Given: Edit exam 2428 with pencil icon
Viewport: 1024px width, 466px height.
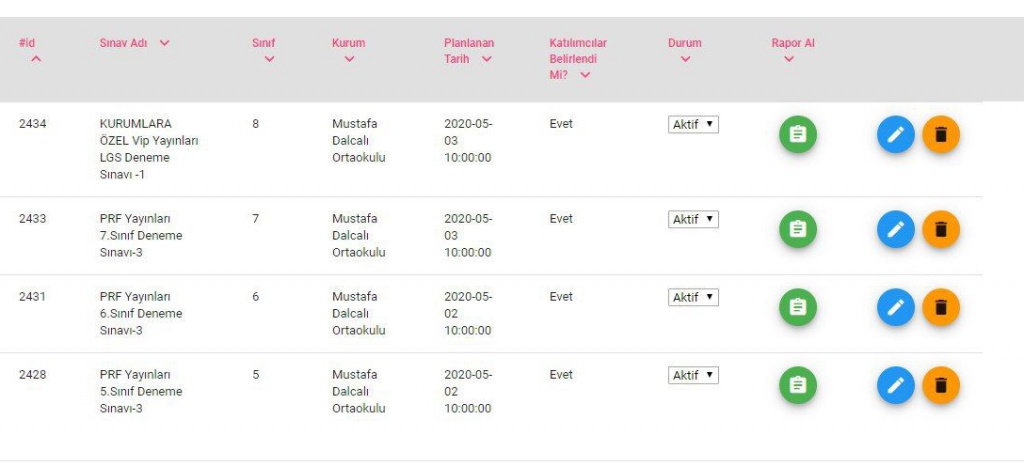Looking at the screenshot, I should coord(895,386).
